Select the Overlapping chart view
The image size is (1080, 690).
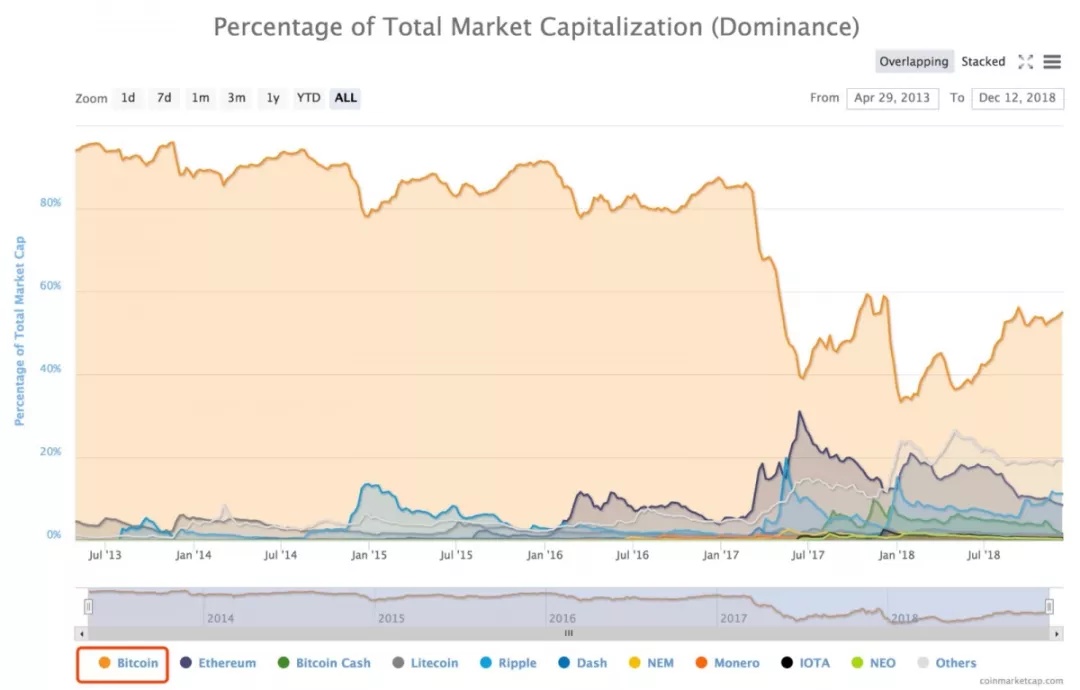point(914,61)
